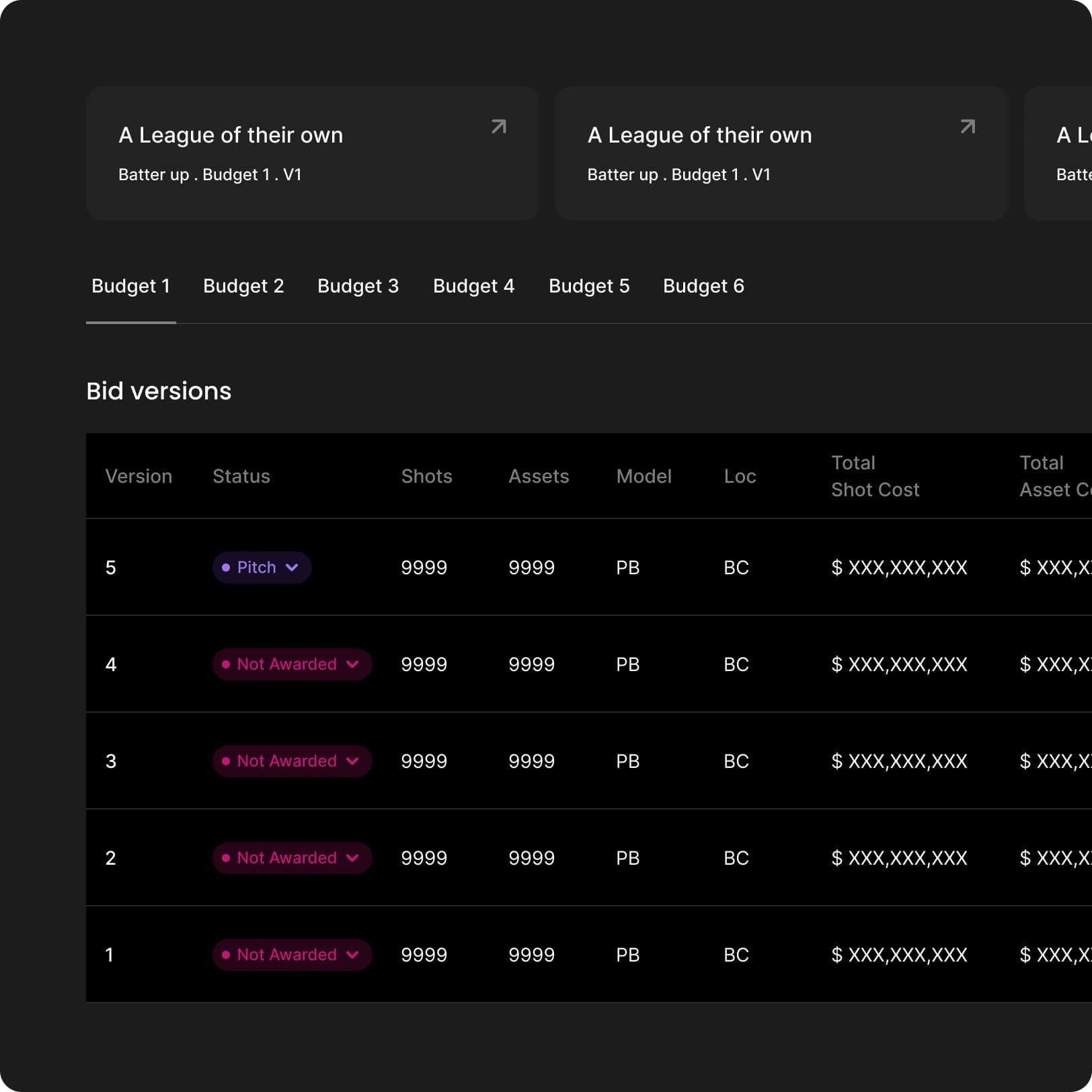Click the Not Awarded status dot on version 4
This screenshot has width=1092, height=1092.
click(227, 664)
